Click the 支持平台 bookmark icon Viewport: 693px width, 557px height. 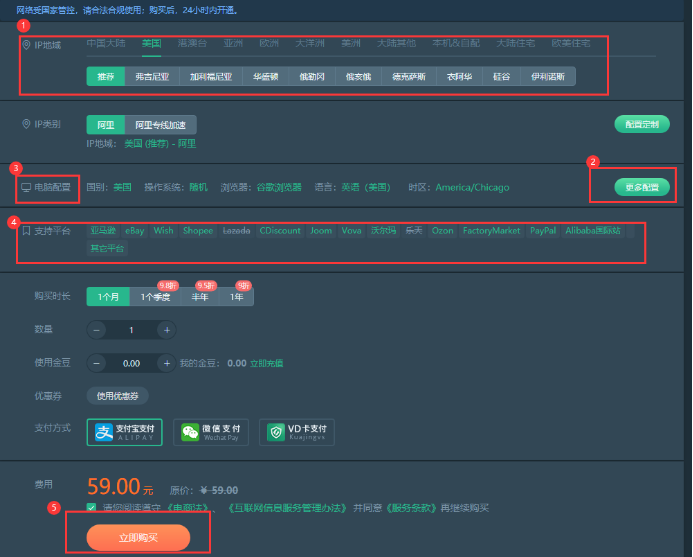(26, 231)
